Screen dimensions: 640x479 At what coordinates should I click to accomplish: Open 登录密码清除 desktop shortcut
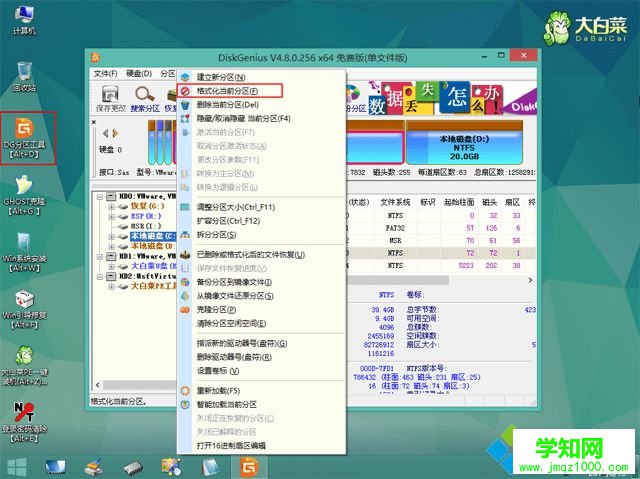click(24, 423)
